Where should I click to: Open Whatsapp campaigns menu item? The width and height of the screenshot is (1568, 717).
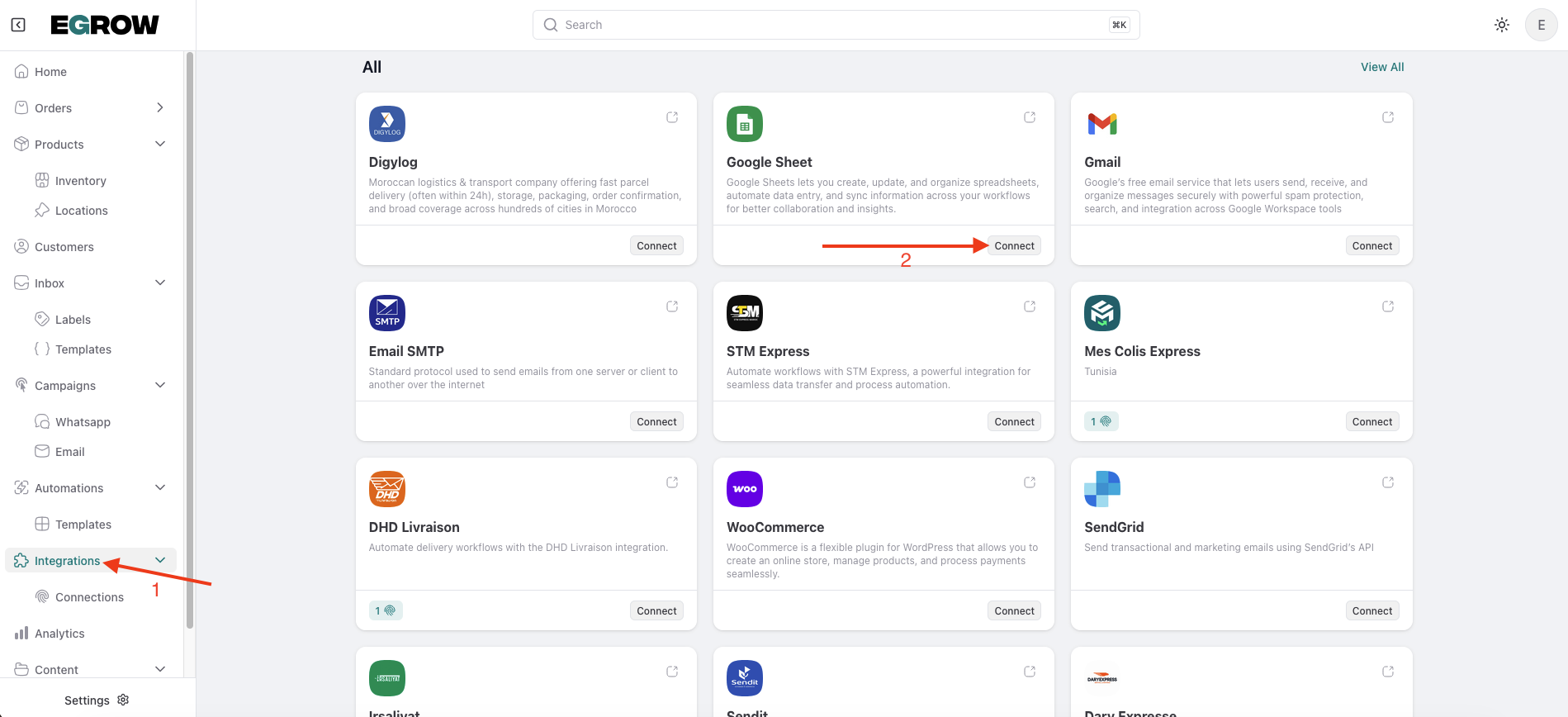click(x=83, y=422)
